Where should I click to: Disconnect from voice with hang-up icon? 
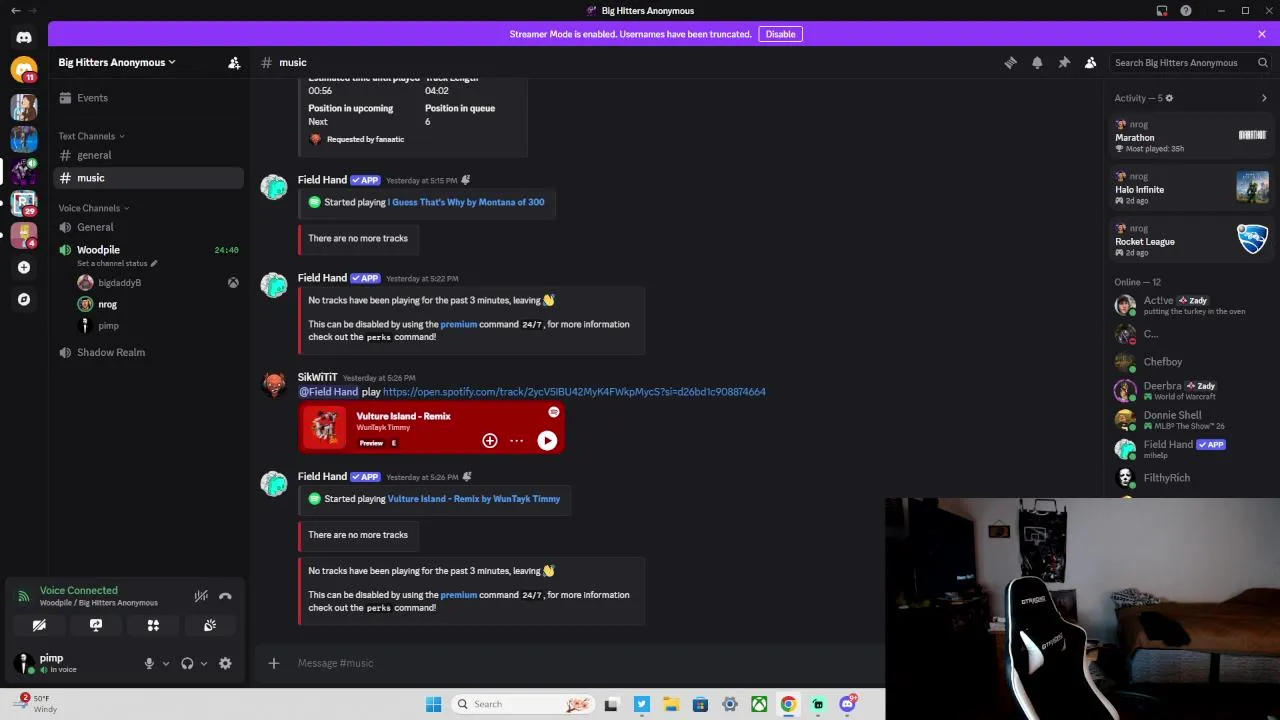point(225,596)
